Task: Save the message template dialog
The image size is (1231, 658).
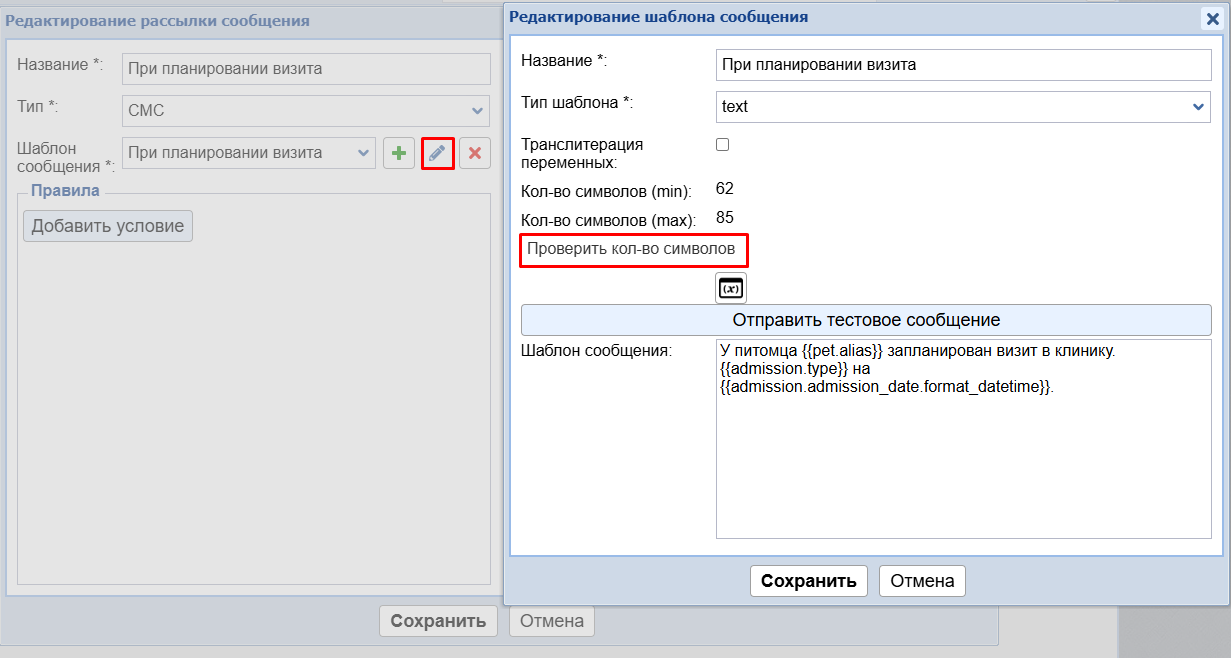Action: click(x=808, y=581)
